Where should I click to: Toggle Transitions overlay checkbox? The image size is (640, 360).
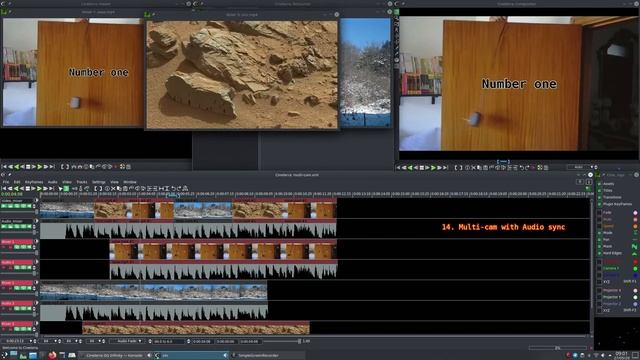[x=600, y=197]
